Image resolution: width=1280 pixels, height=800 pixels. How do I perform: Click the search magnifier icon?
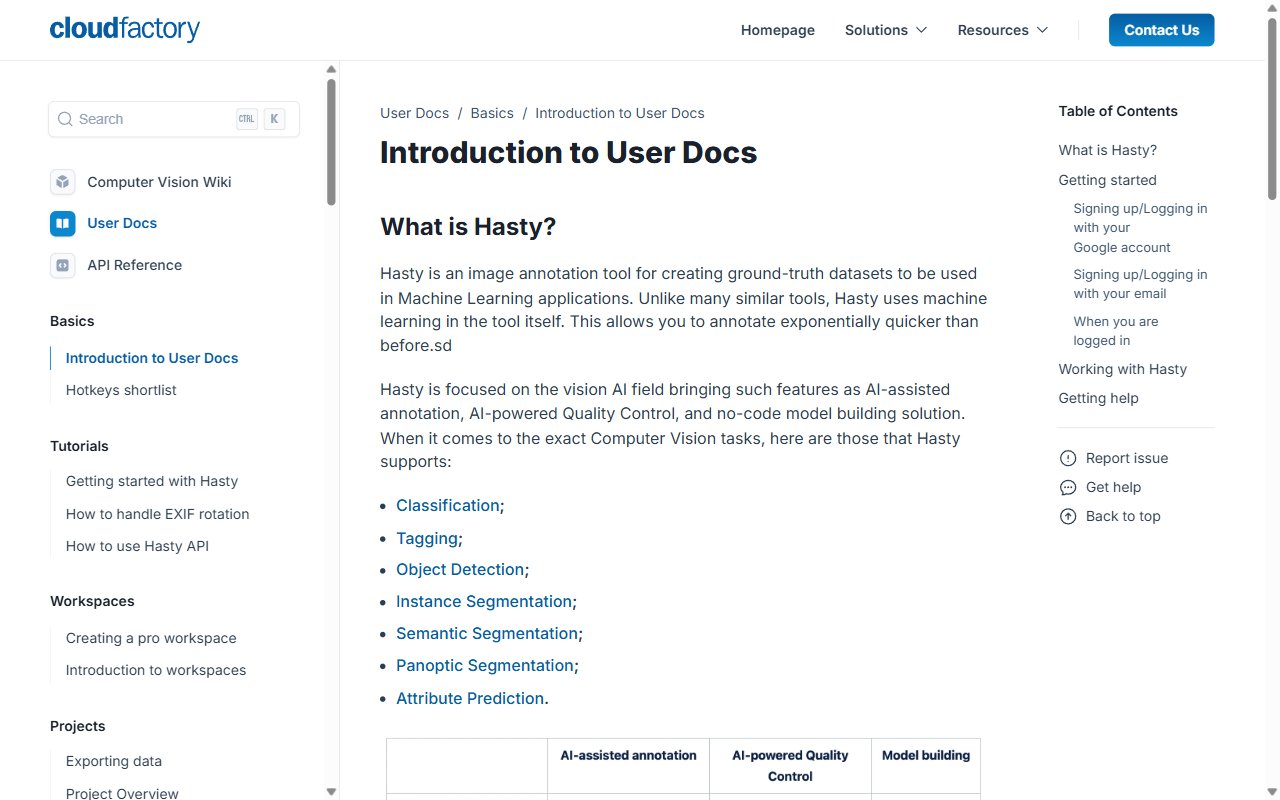(65, 119)
